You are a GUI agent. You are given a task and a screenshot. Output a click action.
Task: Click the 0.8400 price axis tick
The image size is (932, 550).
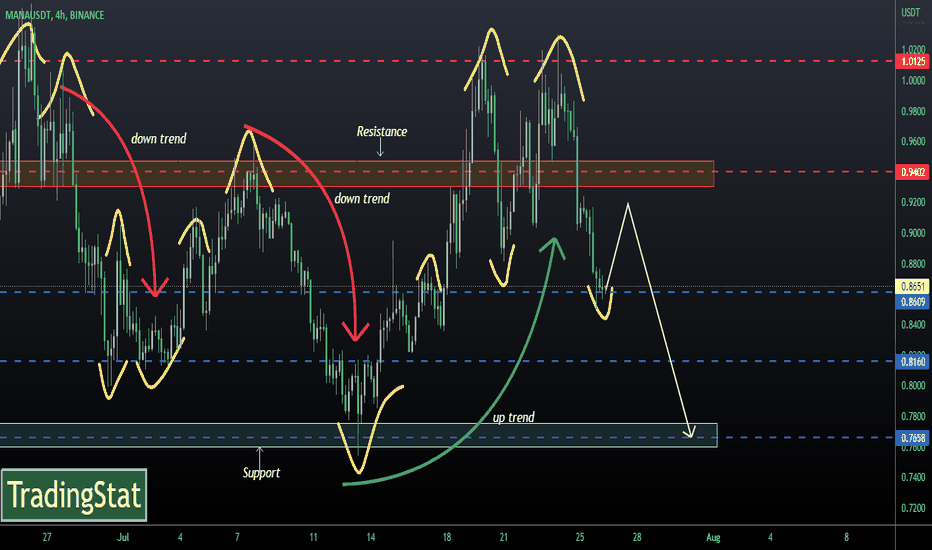point(913,325)
